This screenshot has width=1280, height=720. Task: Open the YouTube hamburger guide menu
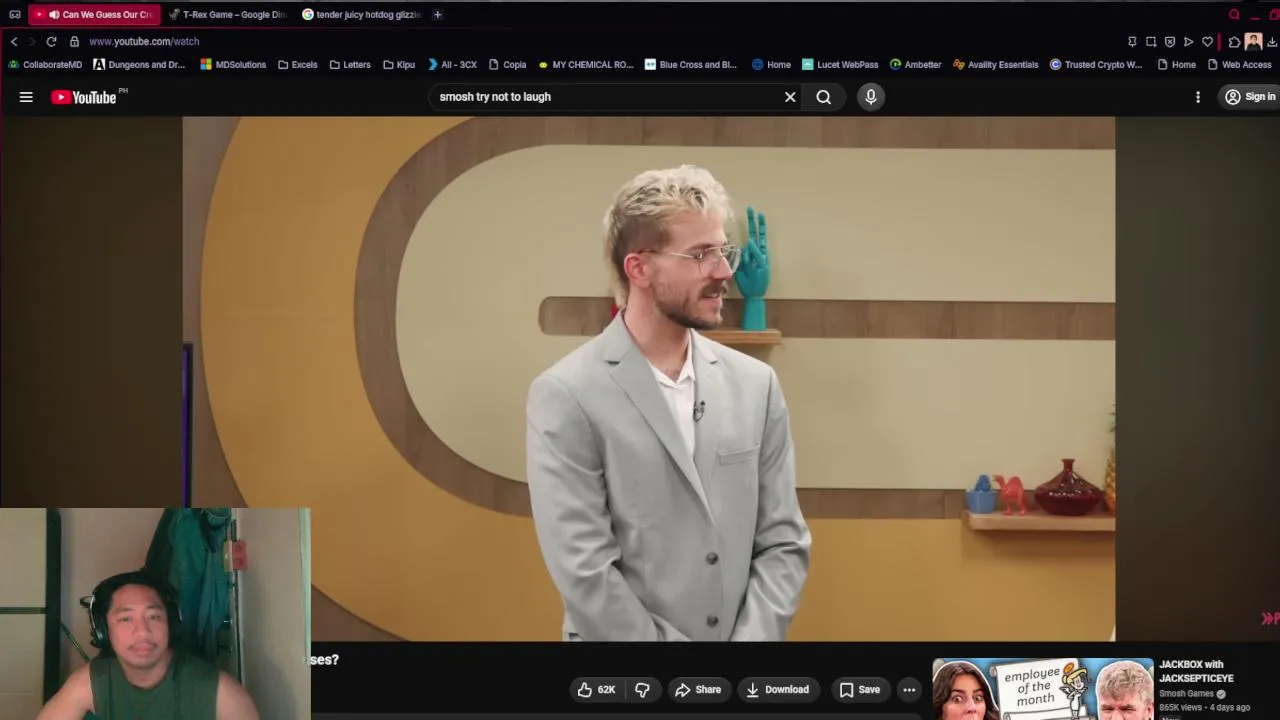pos(26,97)
